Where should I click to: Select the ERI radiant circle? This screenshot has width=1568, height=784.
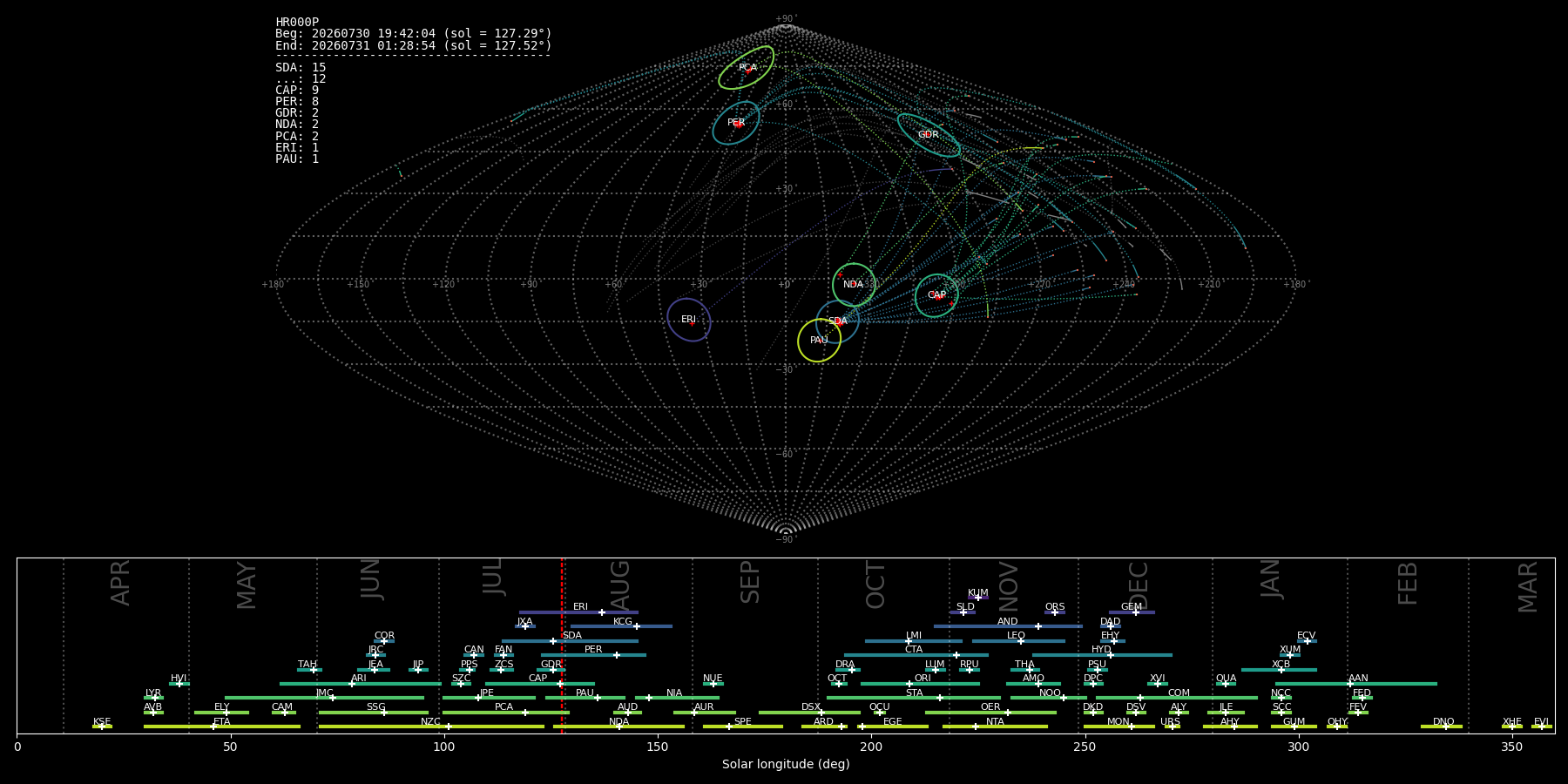[689, 320]
